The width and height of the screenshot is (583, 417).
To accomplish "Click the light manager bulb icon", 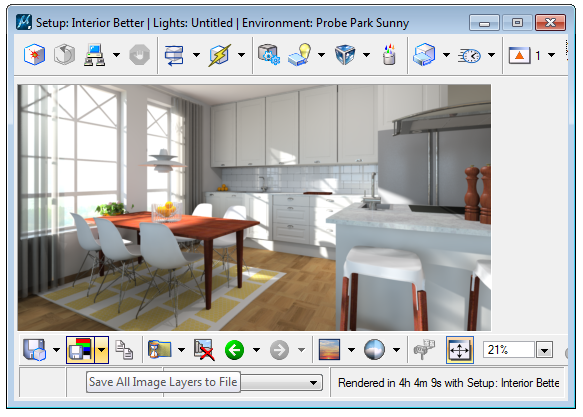I will (x=299, y=55).
